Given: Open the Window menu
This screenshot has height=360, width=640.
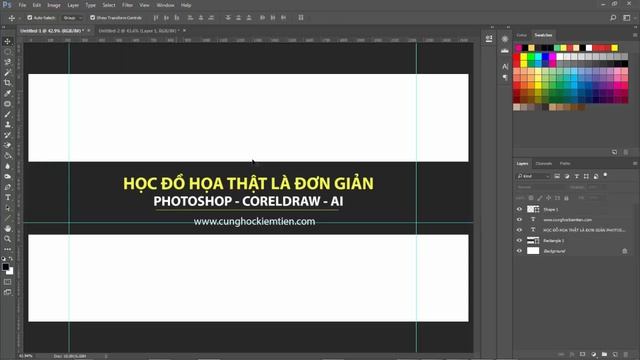Looking at the screenshot, I should [x=165, y=5].
